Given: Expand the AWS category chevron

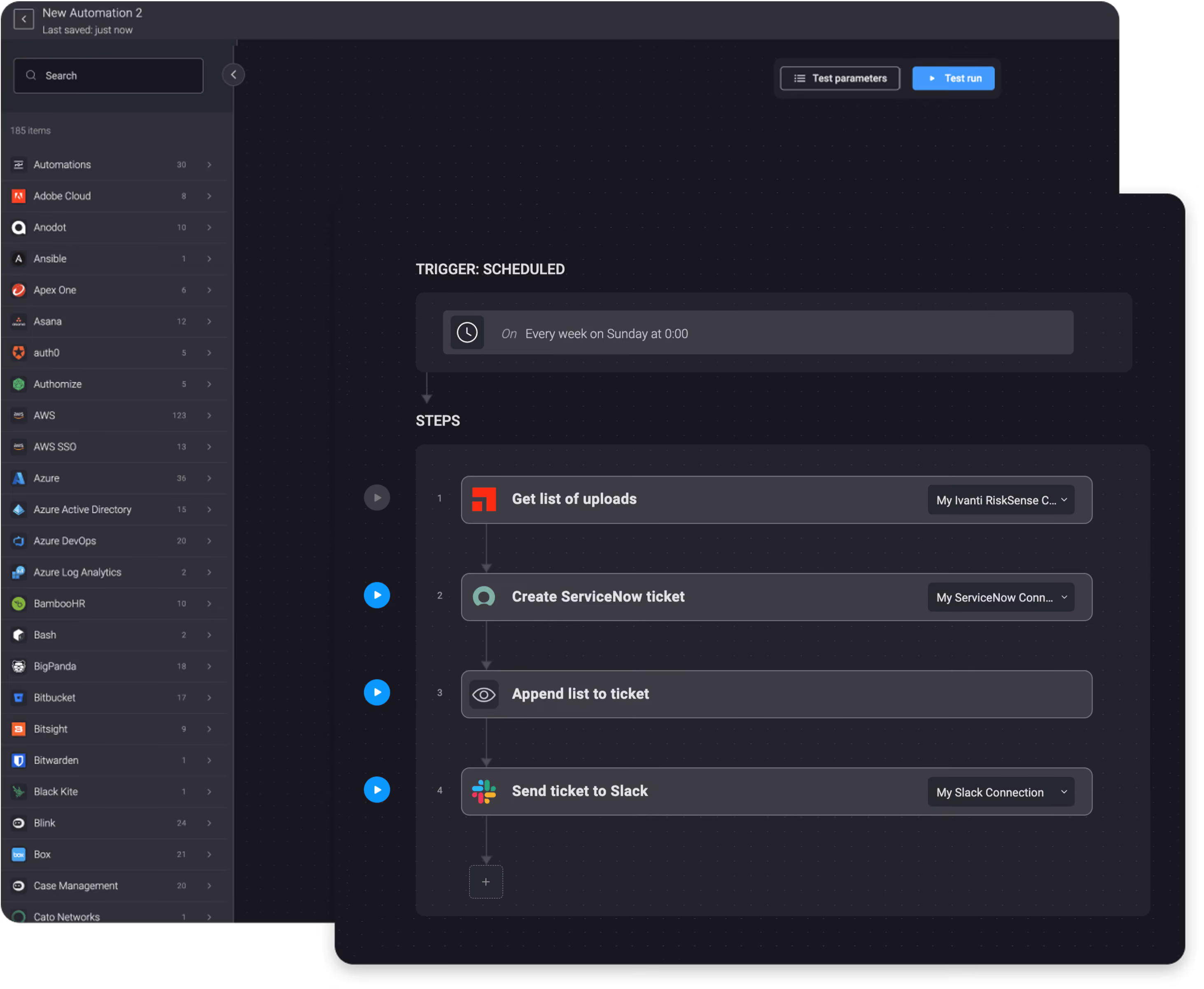Looking at the screenshot, I should click(x=210, y=415).
